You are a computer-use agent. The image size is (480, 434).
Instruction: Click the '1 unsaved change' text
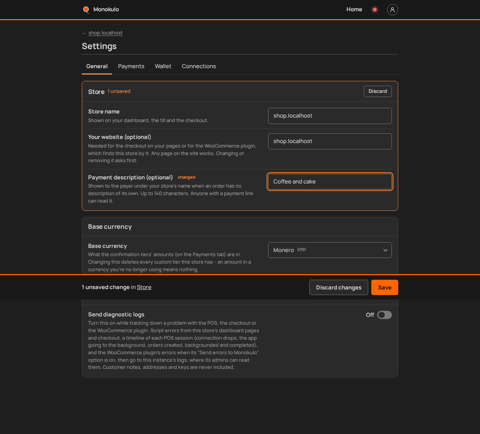coord(106,287)
